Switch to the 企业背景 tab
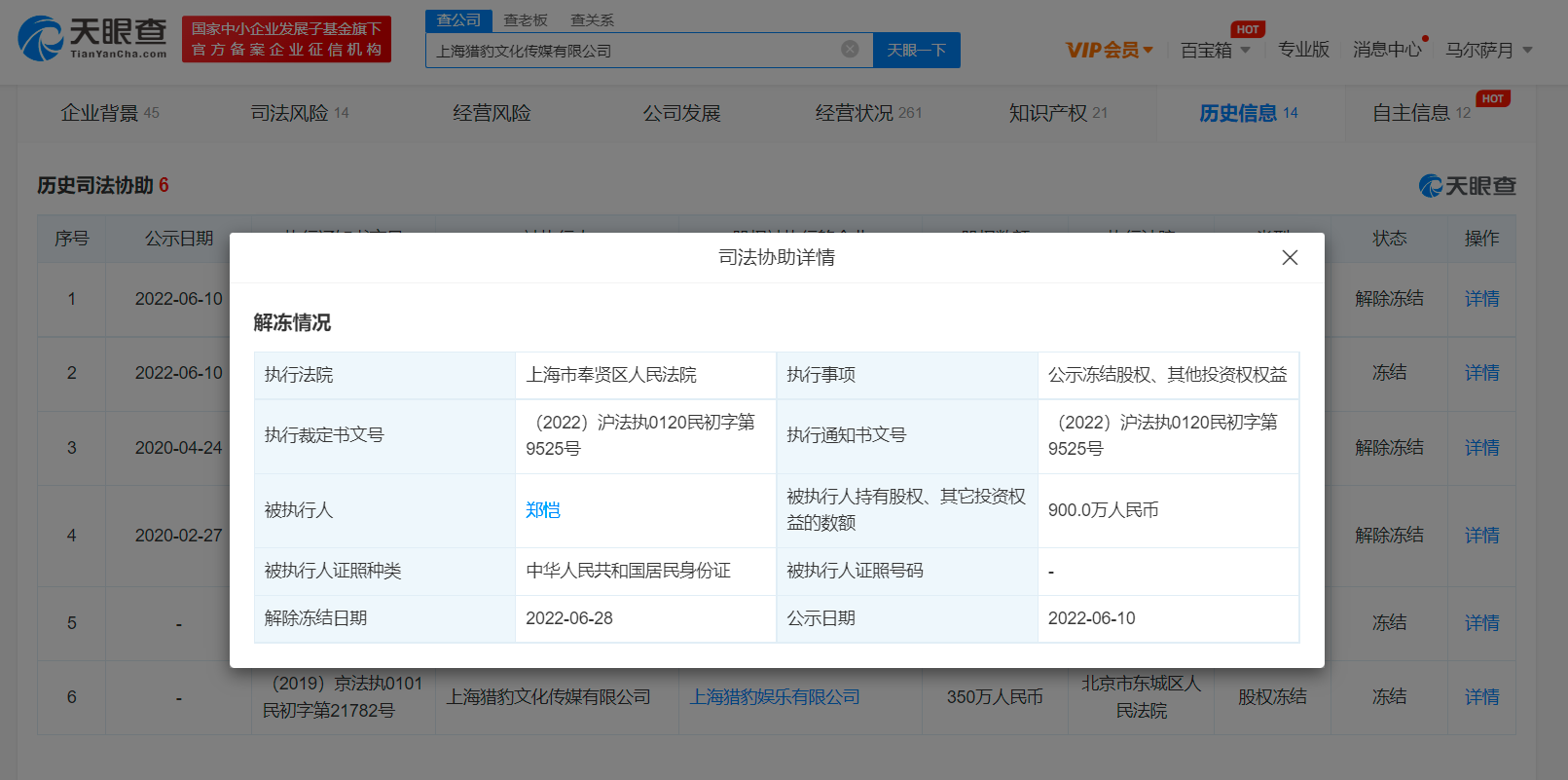 pos(110,113)
